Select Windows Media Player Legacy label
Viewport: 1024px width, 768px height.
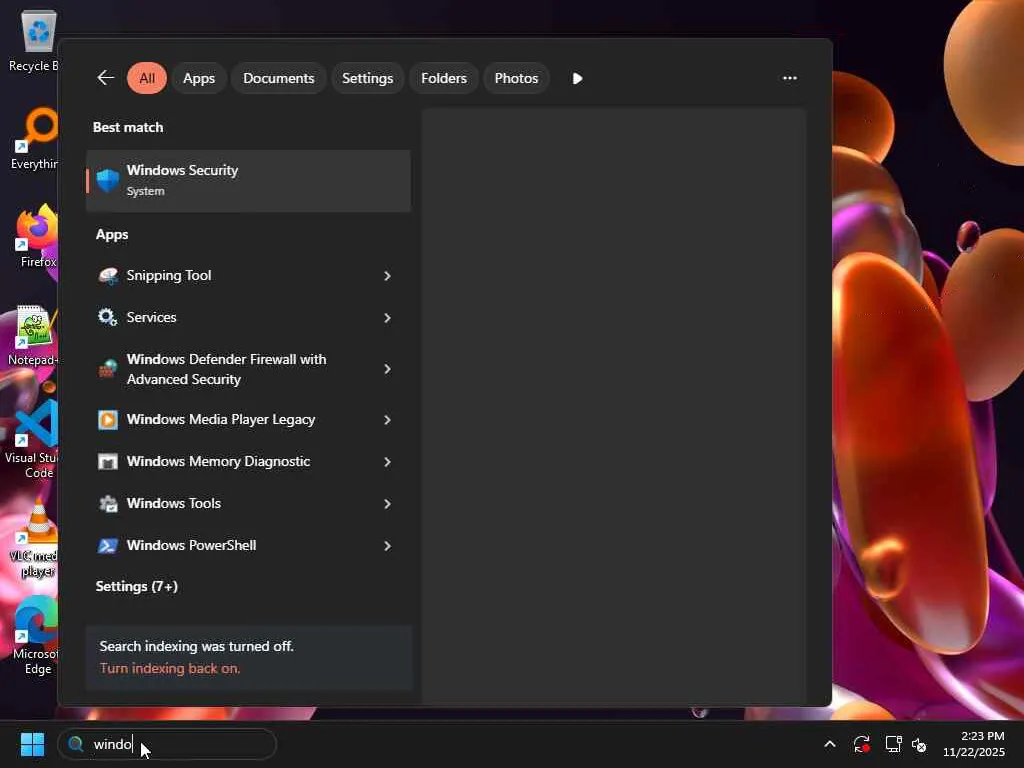[221, 419]
